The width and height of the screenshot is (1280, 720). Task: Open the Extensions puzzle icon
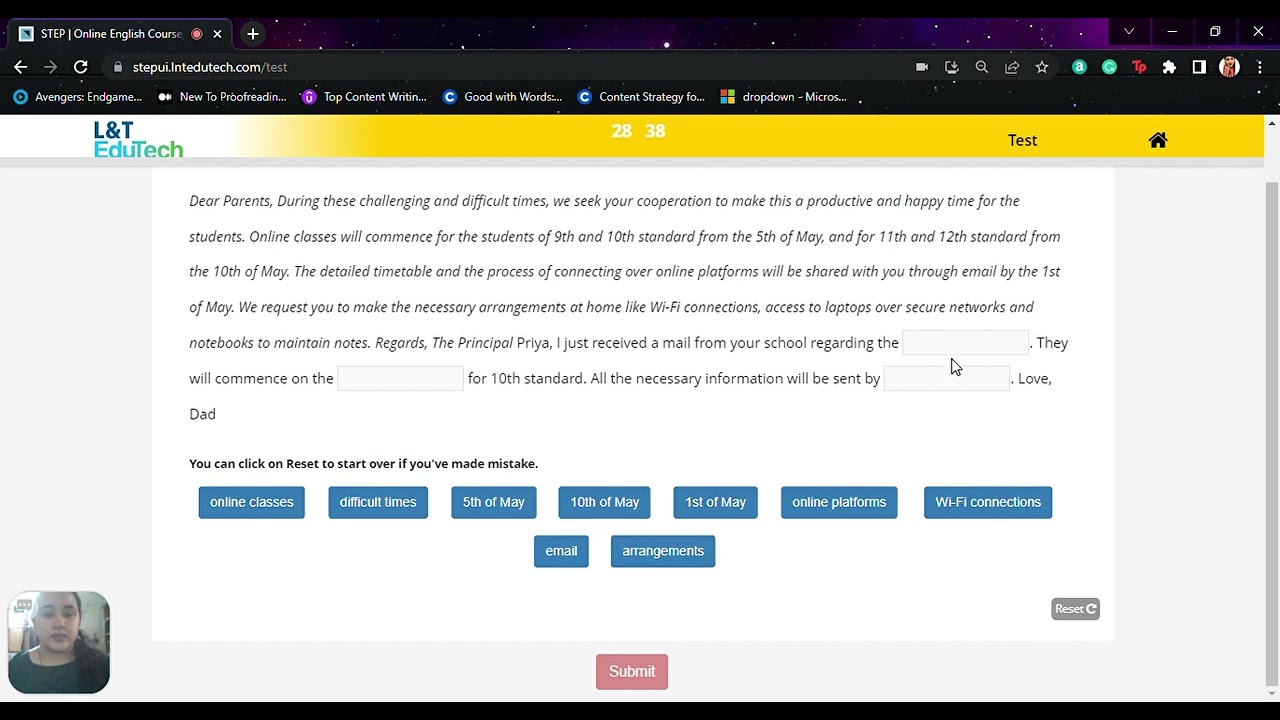pyautogui.click(x=1169, y=67)
